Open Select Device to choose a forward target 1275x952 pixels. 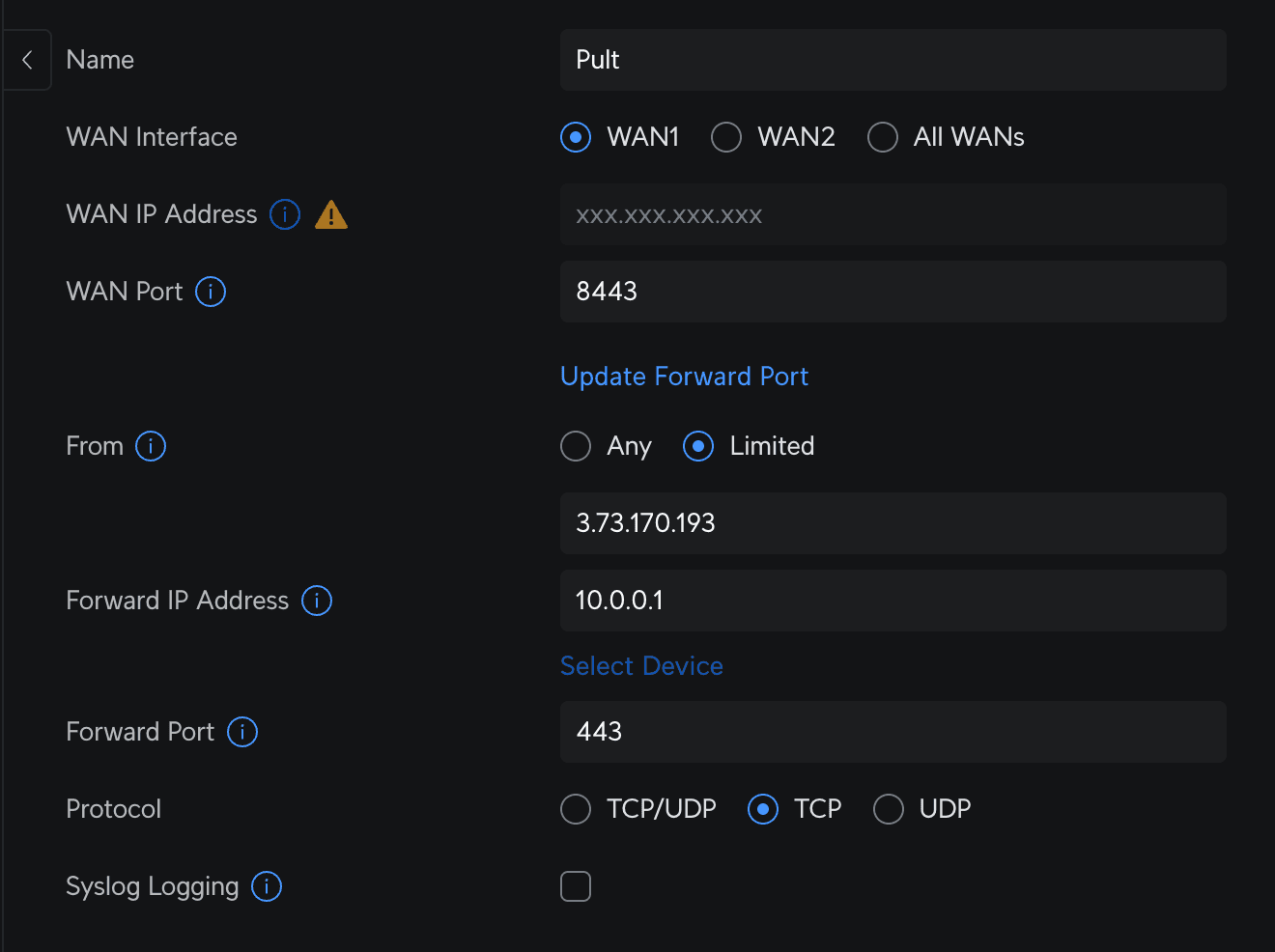click(x=641, y=666)
